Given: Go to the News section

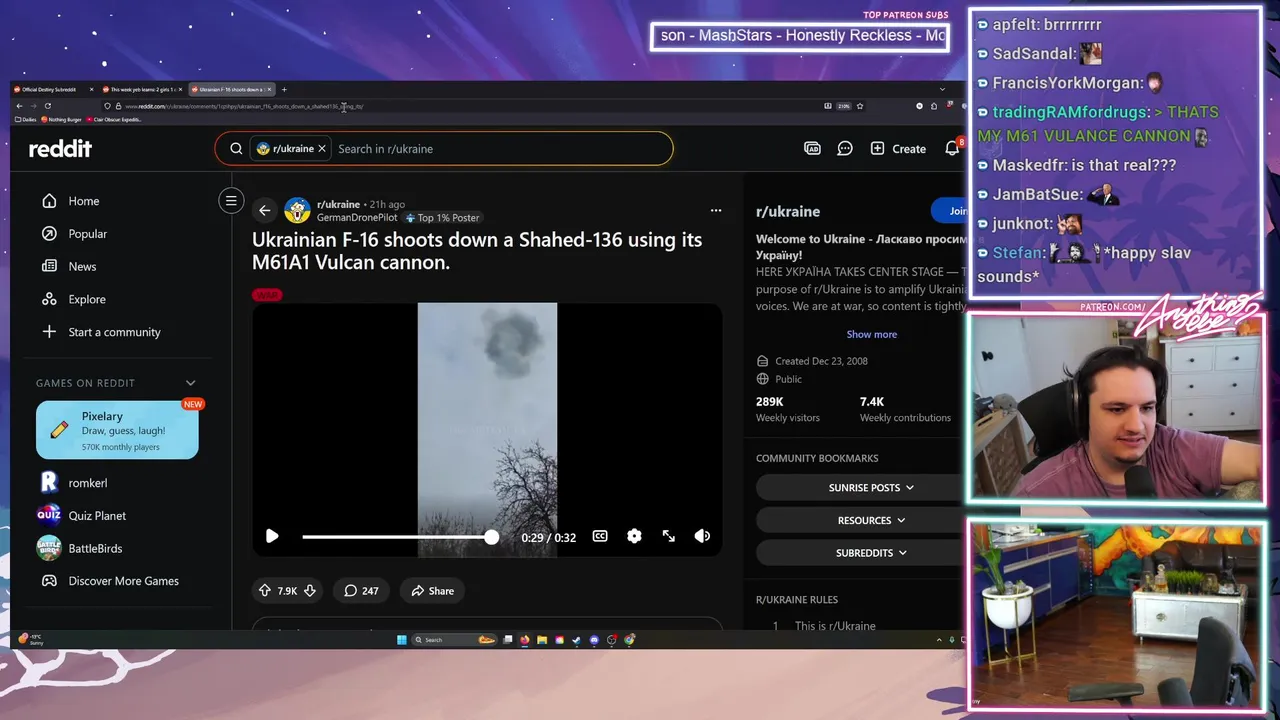Looking at the screenshot, I should 69,266.
